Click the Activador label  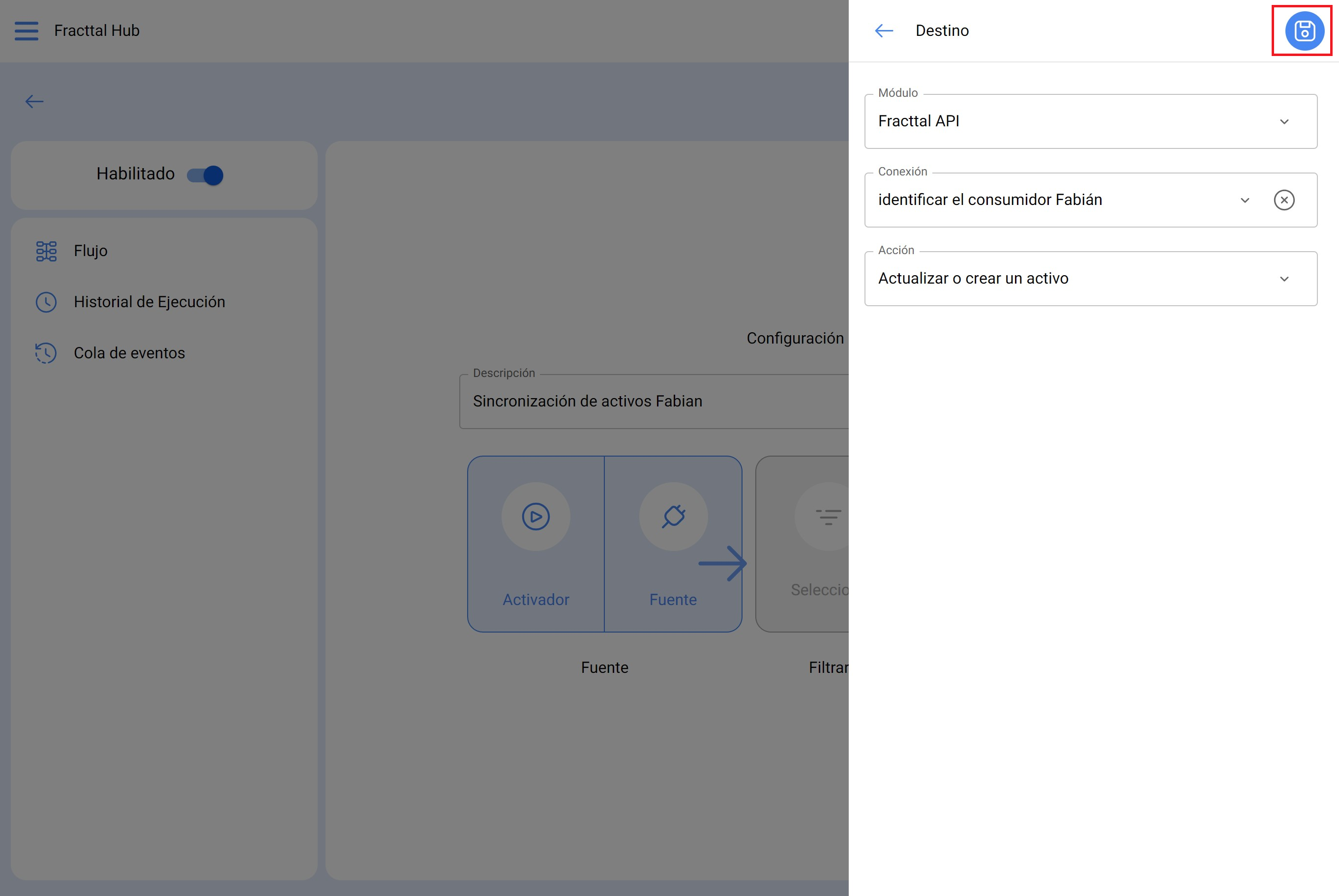click(x=536, y=600)
